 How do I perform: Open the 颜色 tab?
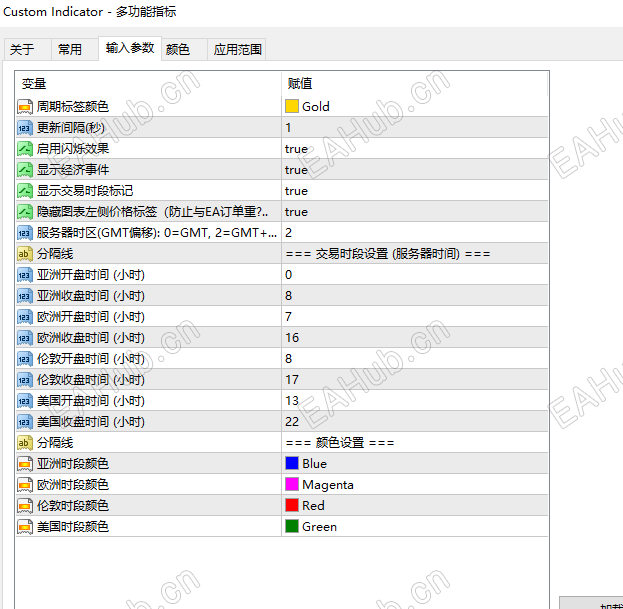pos(184,50)
